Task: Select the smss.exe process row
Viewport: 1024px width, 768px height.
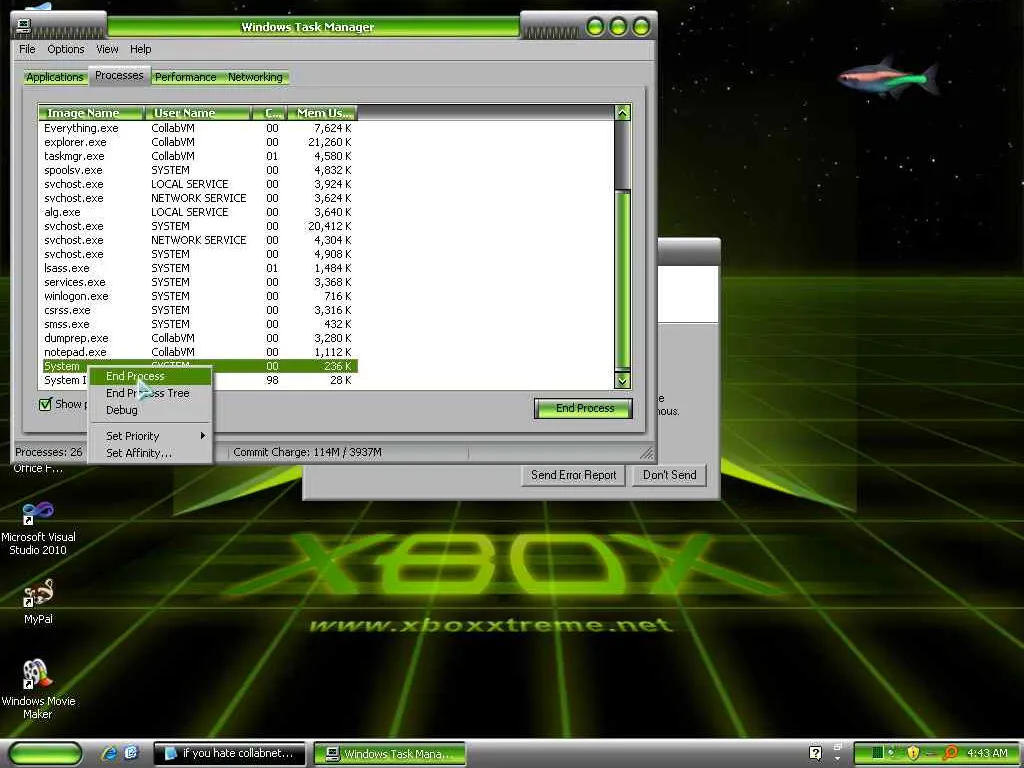Action: pyautogui.click(x=198, y=324)
